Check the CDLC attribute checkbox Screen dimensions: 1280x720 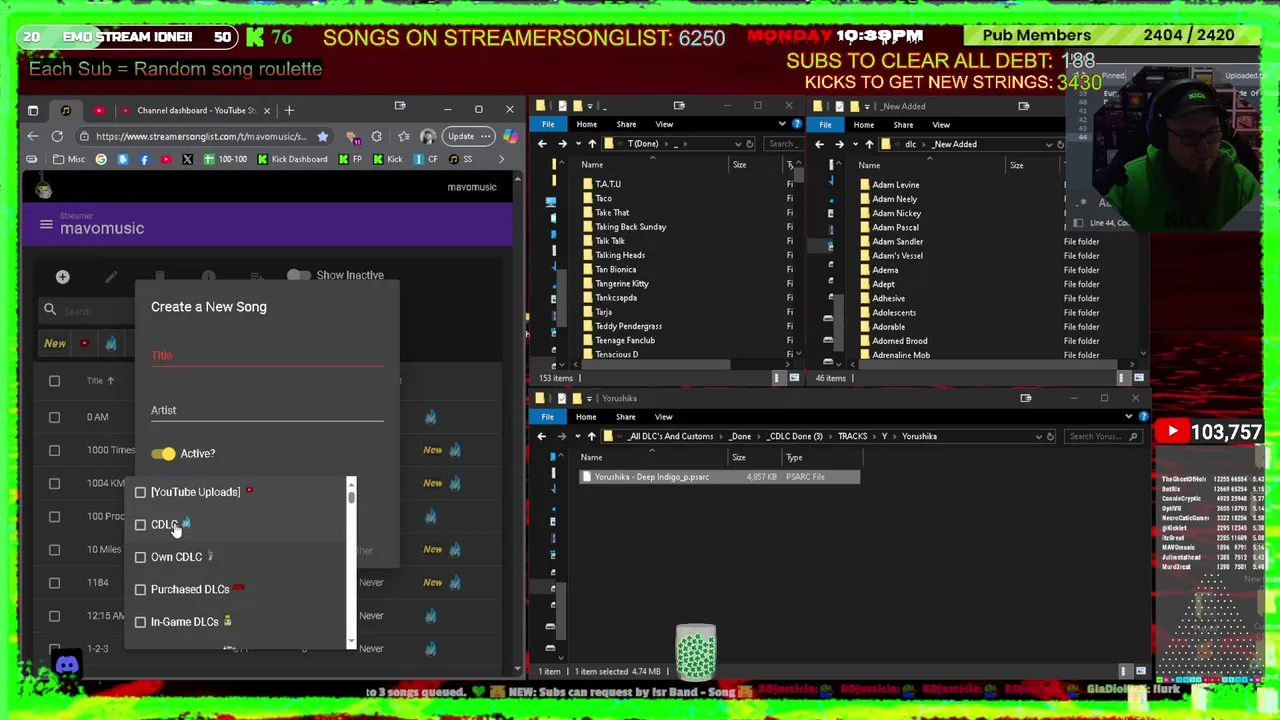(x=140, y=525)
